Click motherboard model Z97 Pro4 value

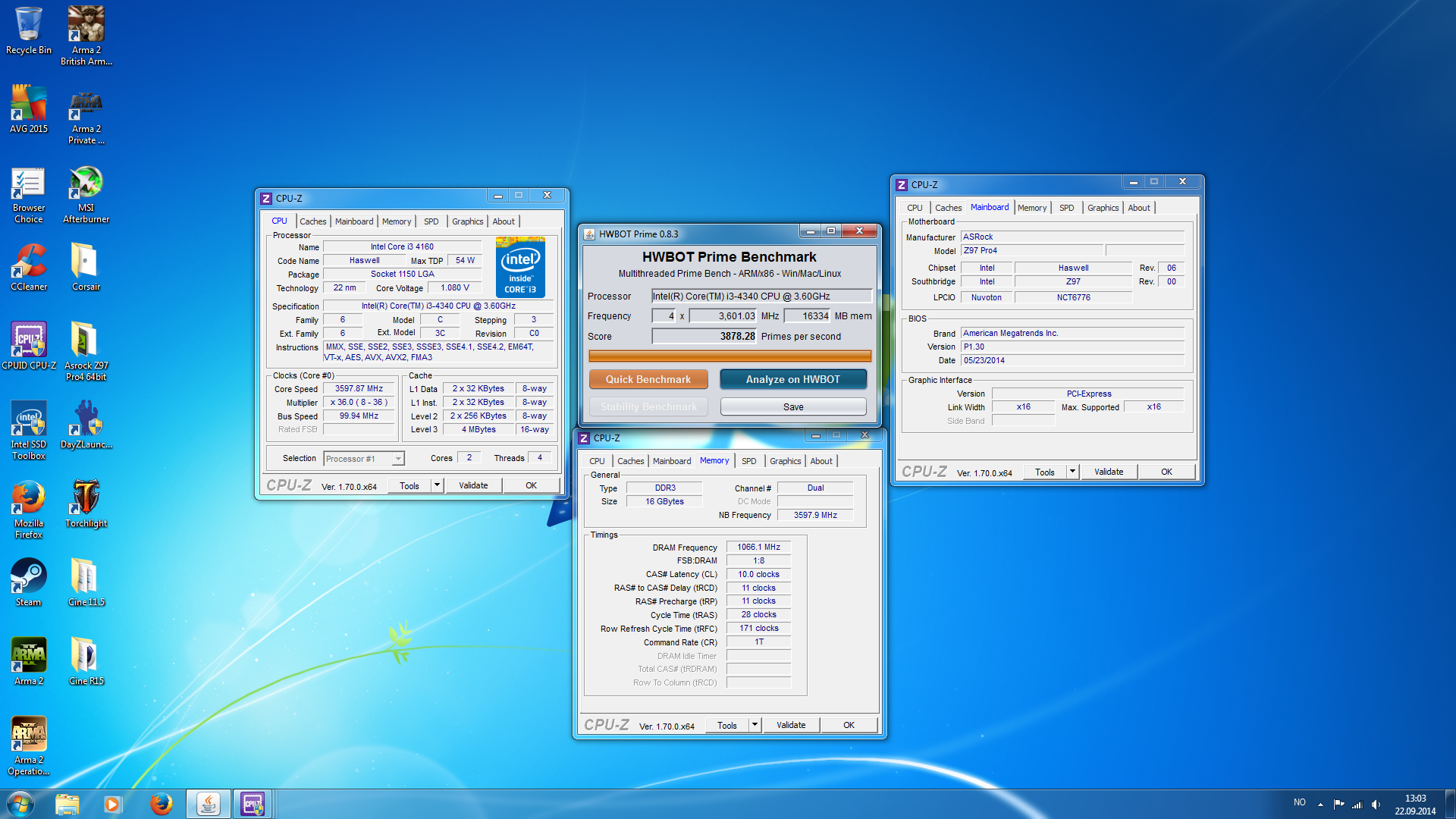(1031, 250)
